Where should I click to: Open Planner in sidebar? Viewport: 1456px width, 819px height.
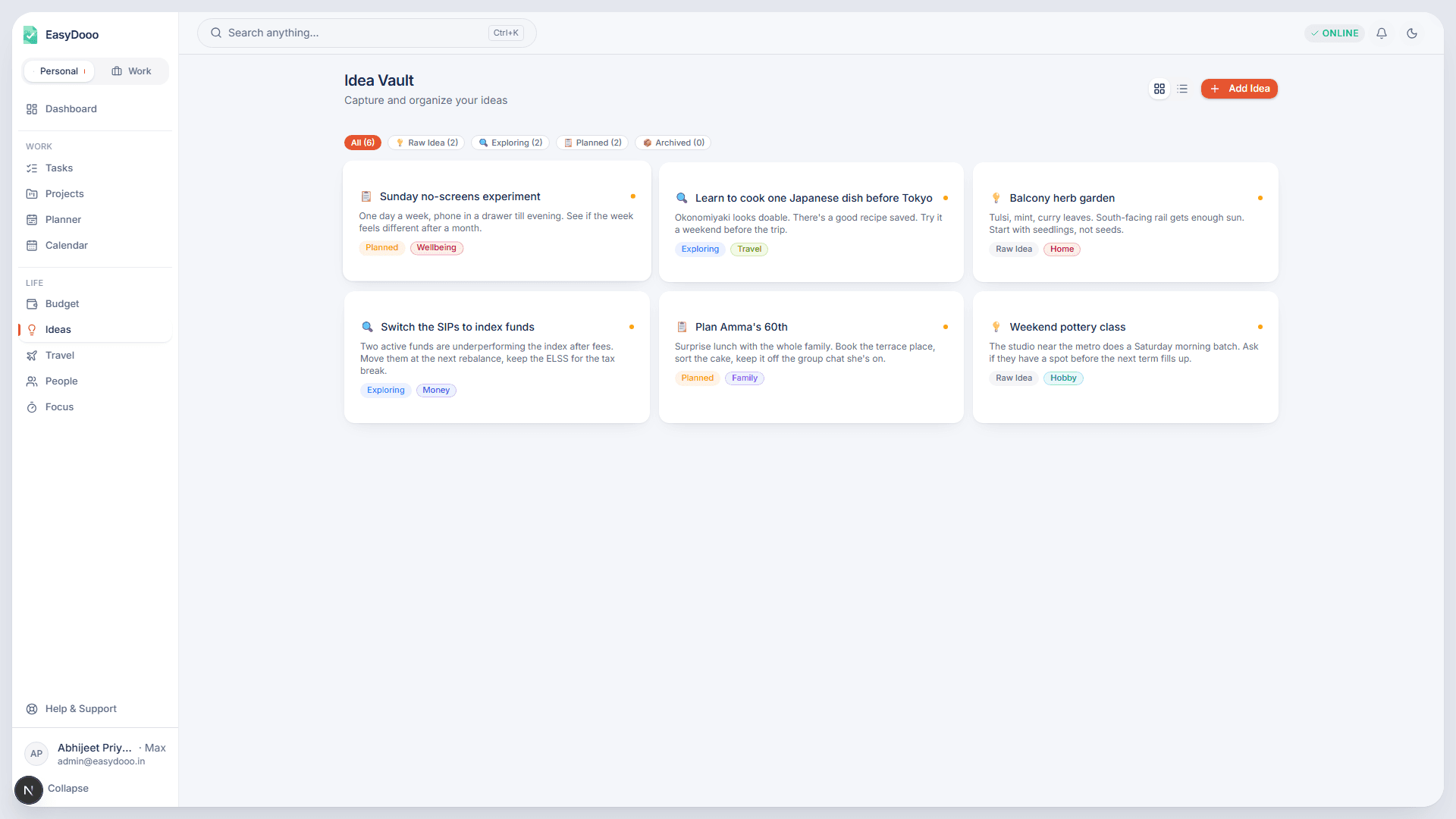point(95,220)
